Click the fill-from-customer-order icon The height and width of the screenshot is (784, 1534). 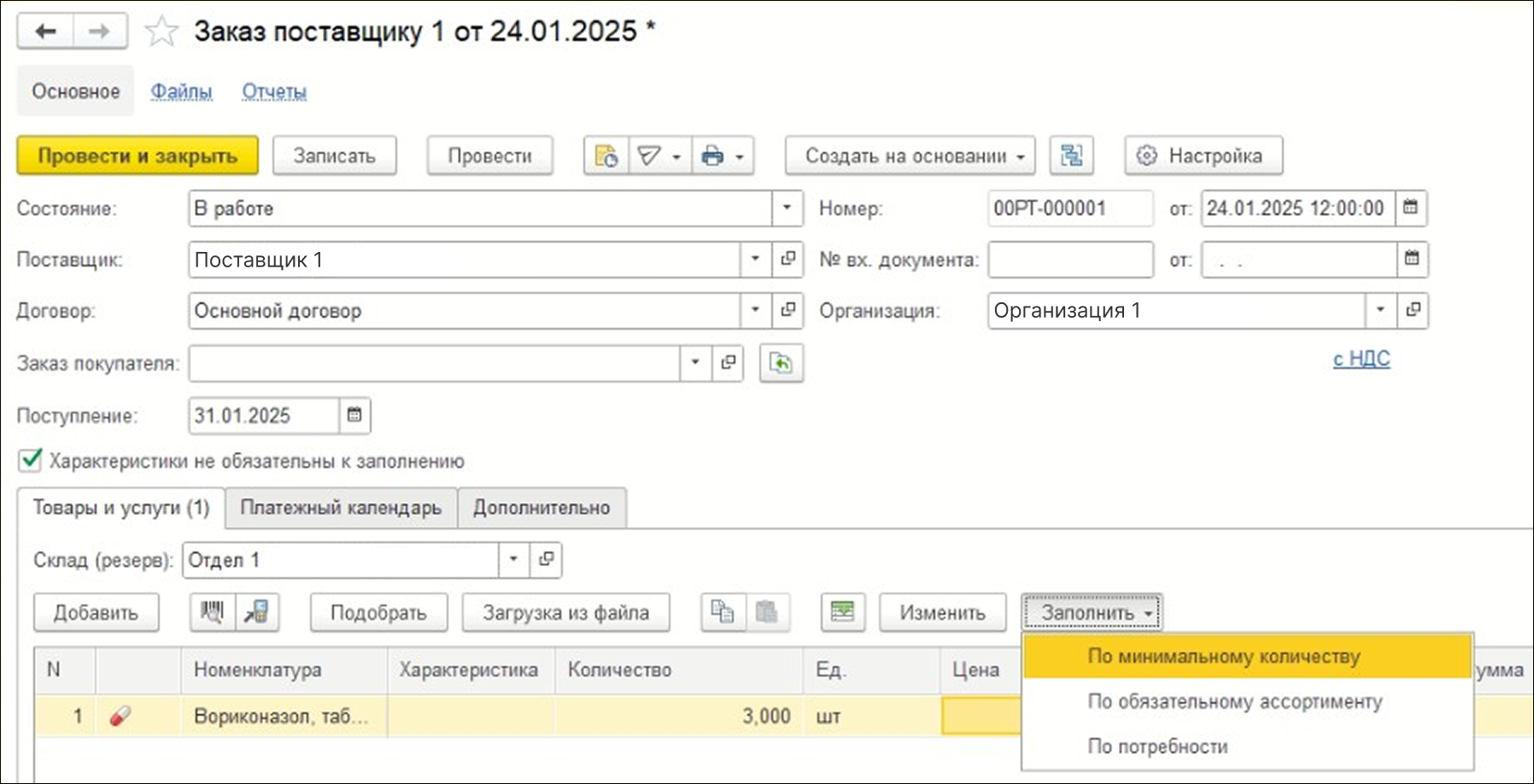(781, 364)
